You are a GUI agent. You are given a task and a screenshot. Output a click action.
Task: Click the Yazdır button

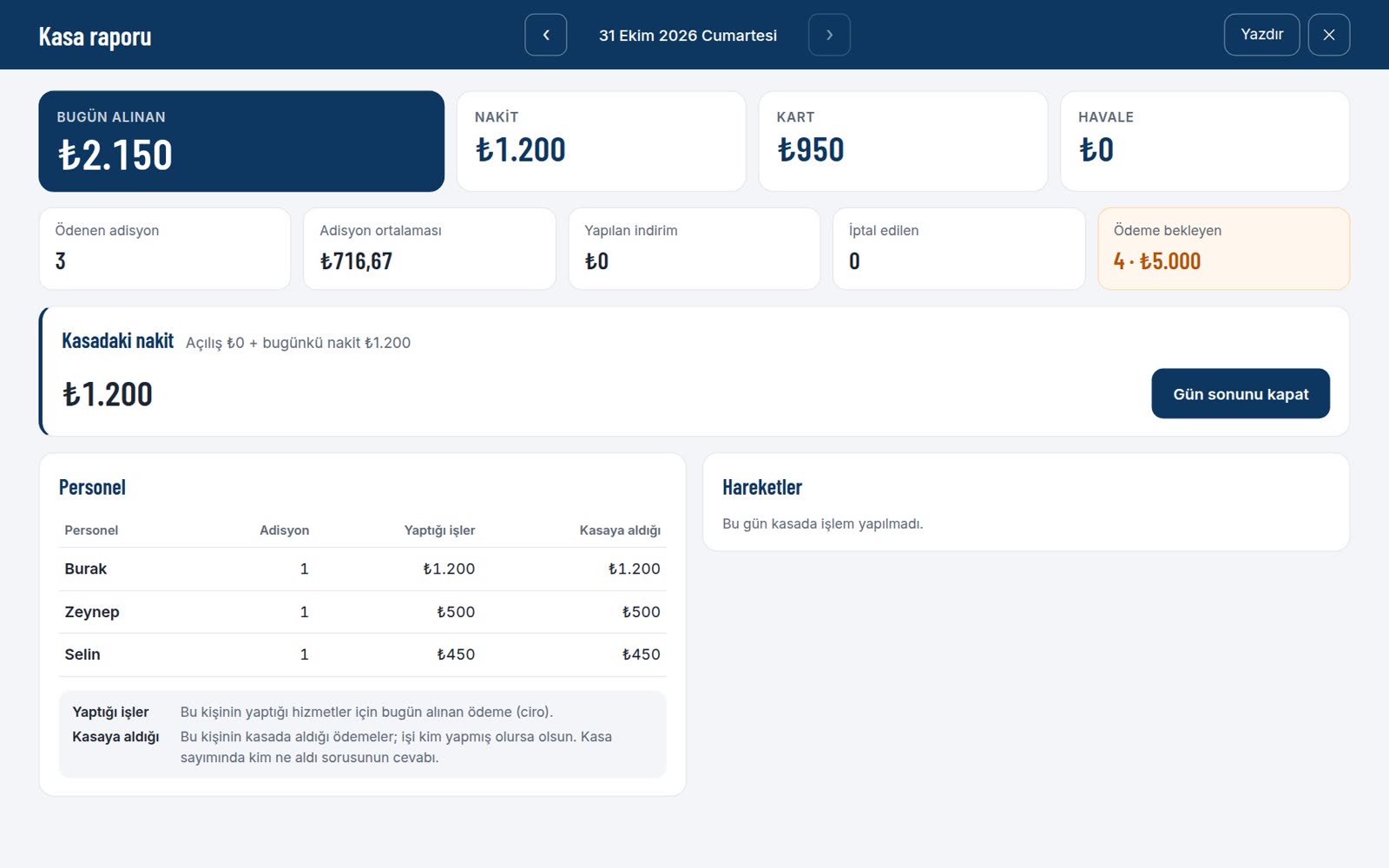point(1261,35)
